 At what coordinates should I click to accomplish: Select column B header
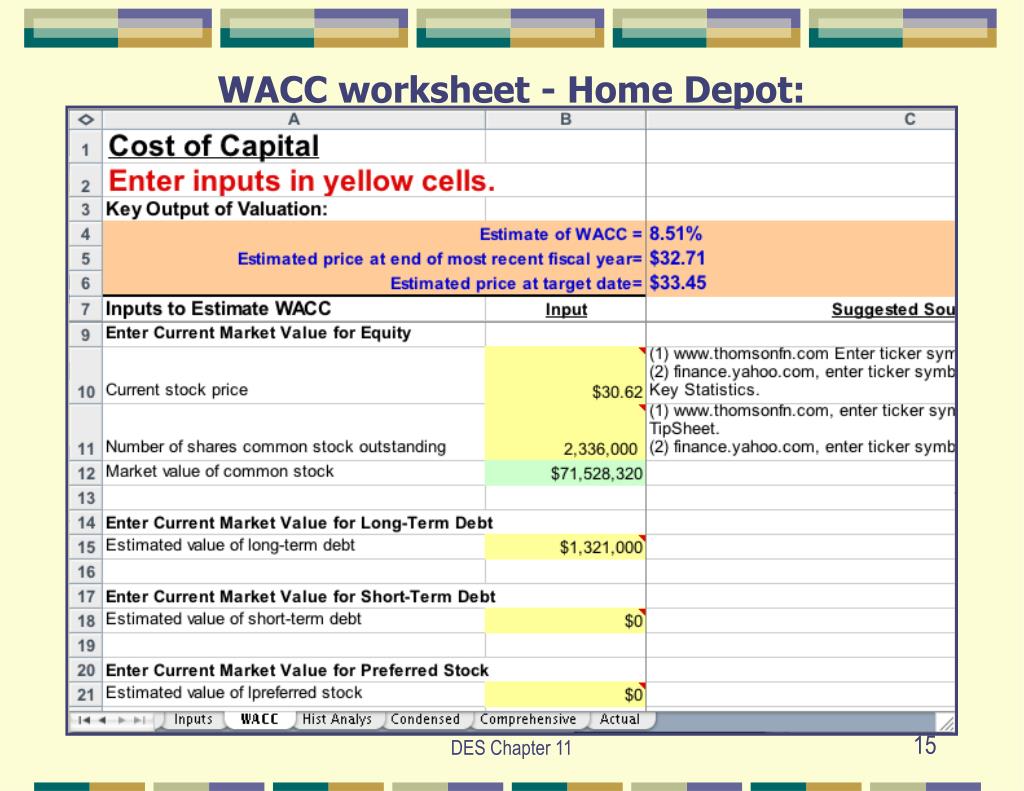tap(566, 120)
